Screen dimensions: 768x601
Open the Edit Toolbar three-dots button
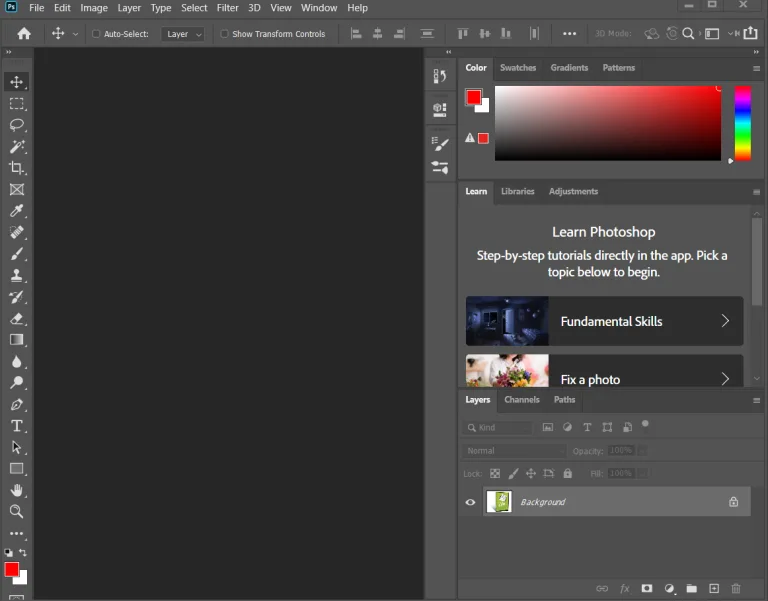[17, 533]
